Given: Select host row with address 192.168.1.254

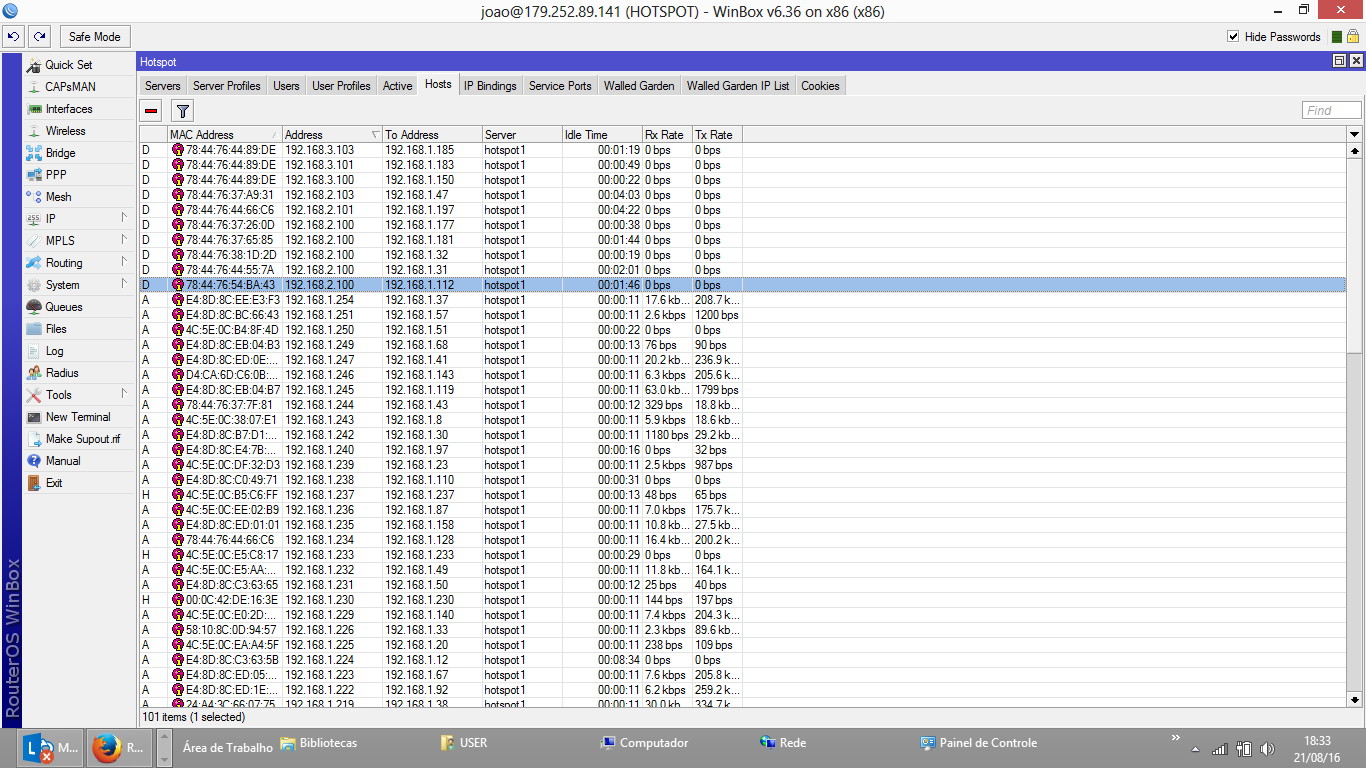Looking at the screenshot, I should [x=743, y=300].
